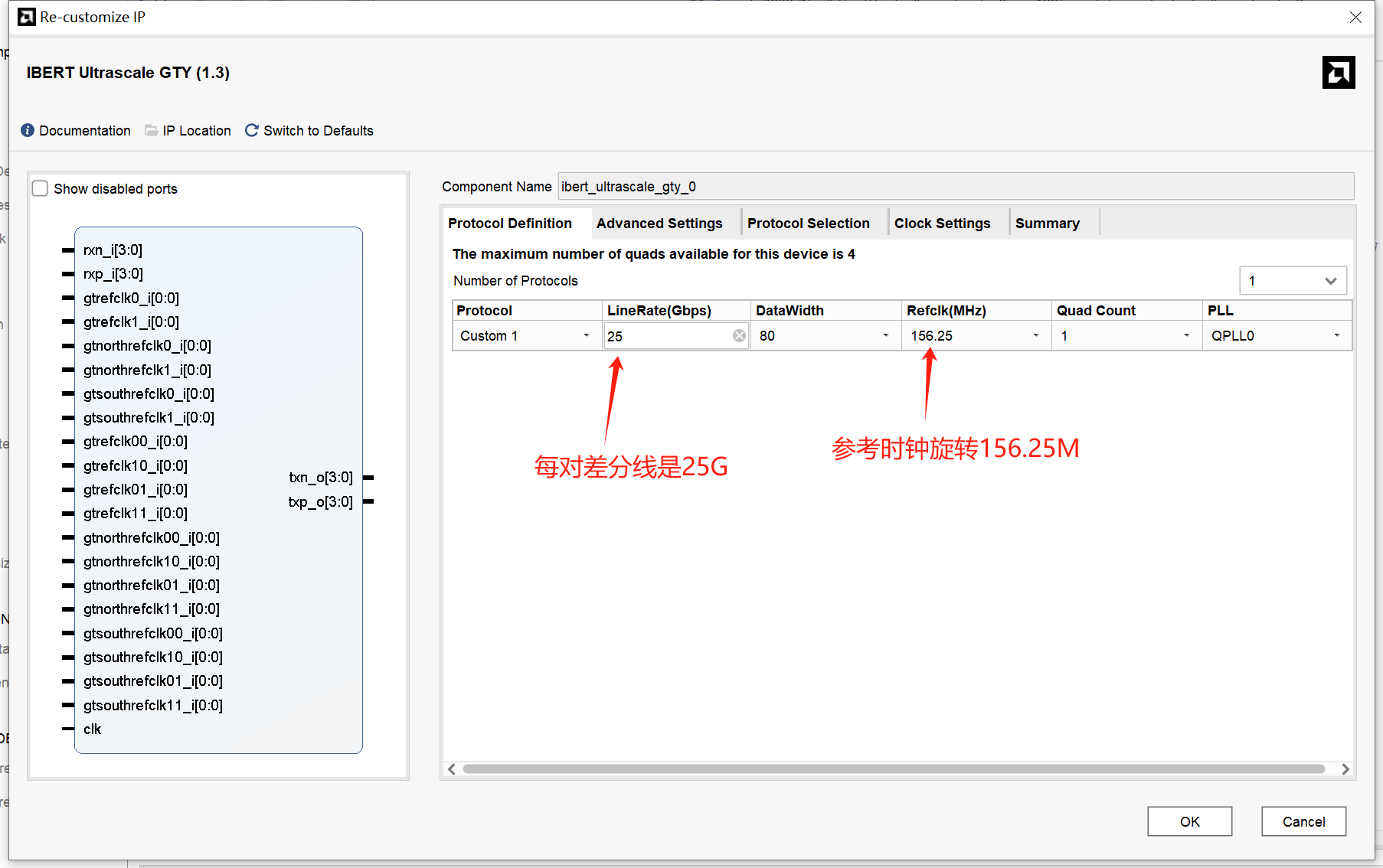
Task: Select the gtrefclk1_i[0:0] port
Action: click(131, 321)
